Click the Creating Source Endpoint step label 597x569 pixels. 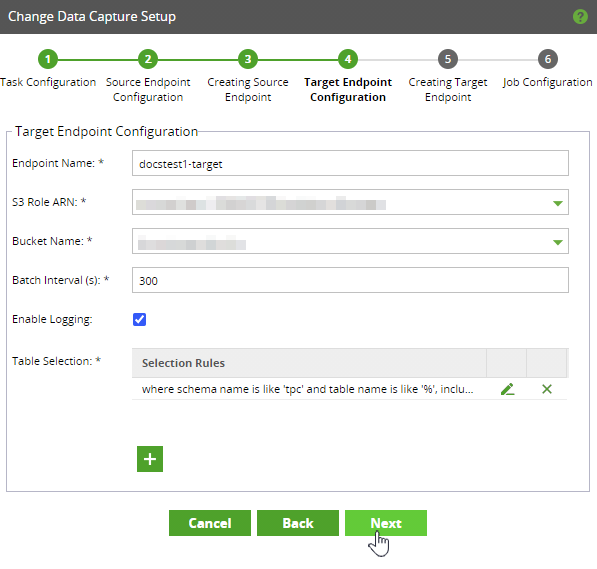tap(248, 90)
